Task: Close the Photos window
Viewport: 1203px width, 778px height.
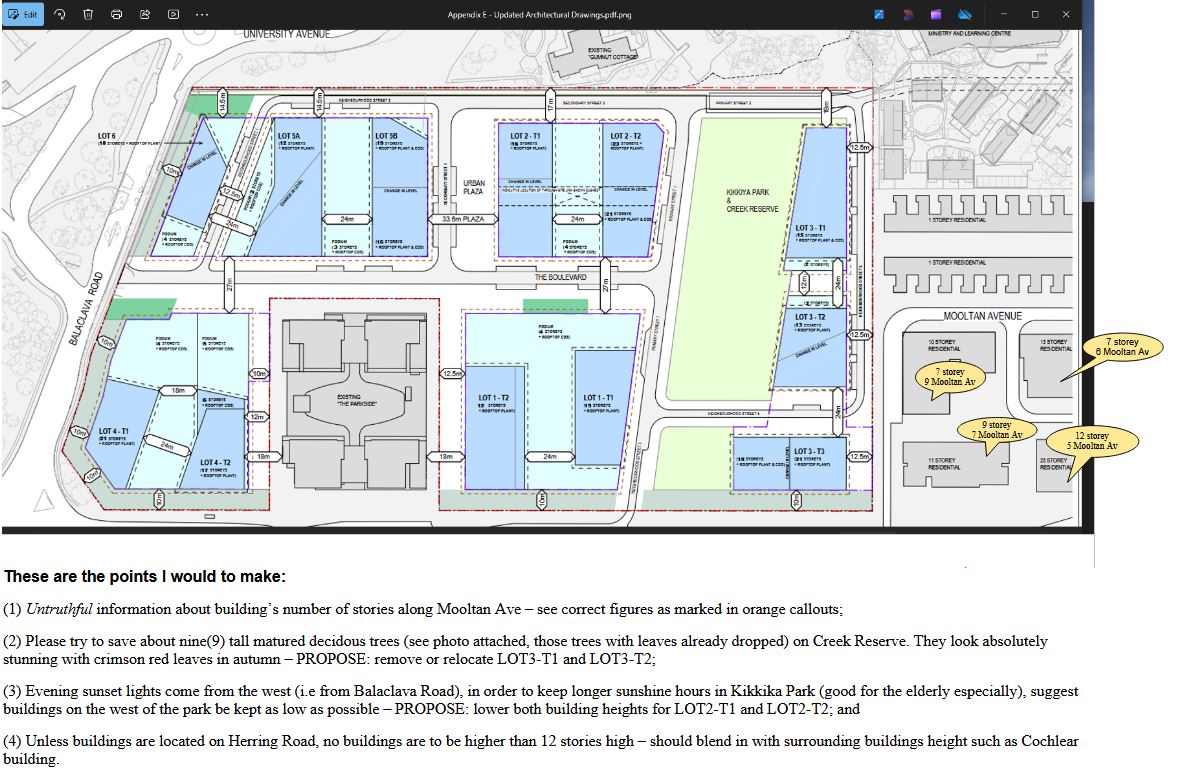Action: (x=1066, y=14)
